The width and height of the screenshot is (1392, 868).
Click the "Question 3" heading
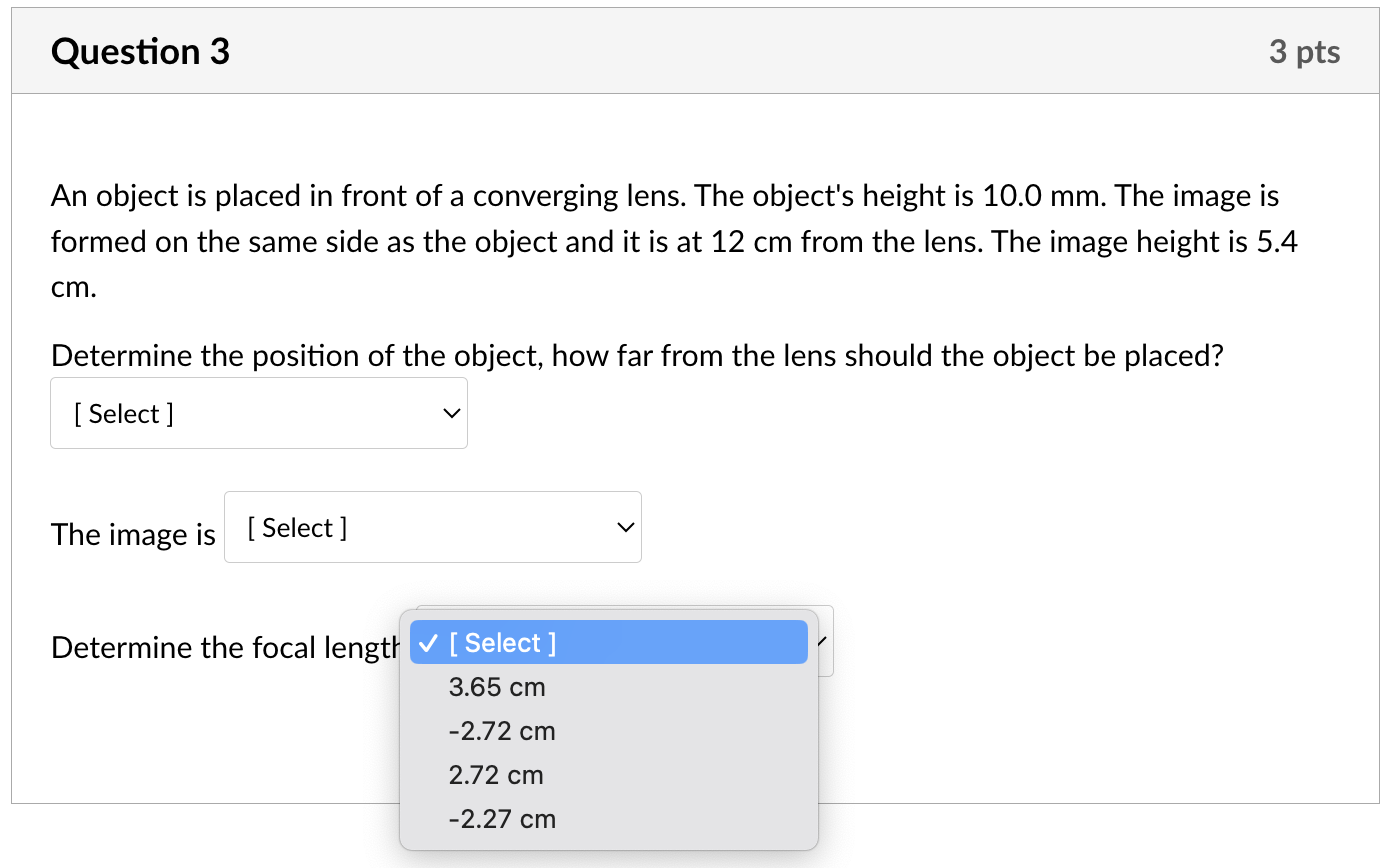139,50
